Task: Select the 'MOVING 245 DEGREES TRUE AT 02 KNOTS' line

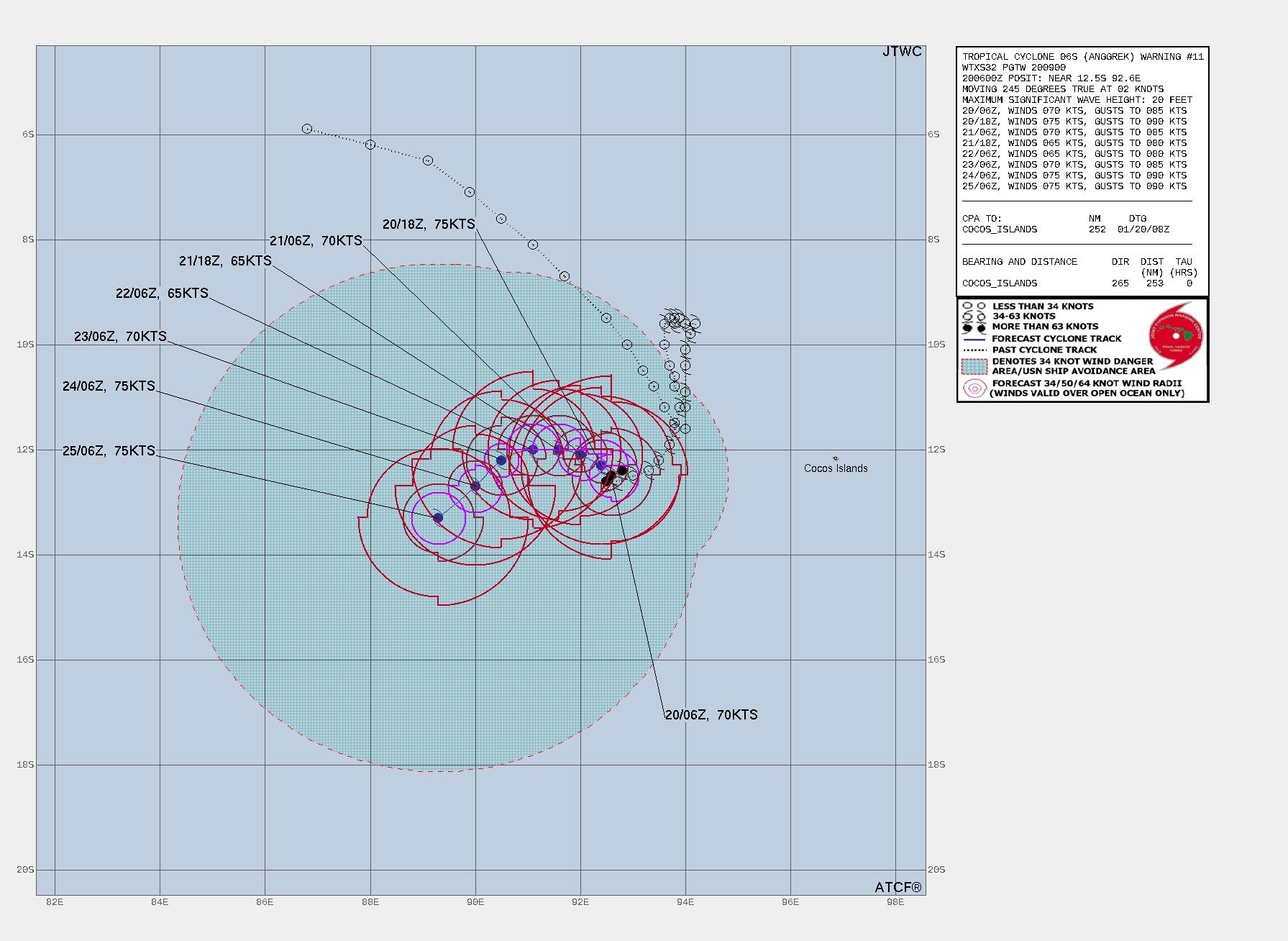Action: pos(1063,89)
